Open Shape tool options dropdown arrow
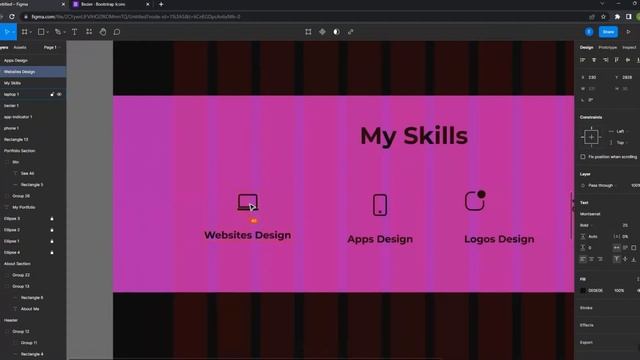The width and height of the screenshot is (640, 360). (47, 32)
